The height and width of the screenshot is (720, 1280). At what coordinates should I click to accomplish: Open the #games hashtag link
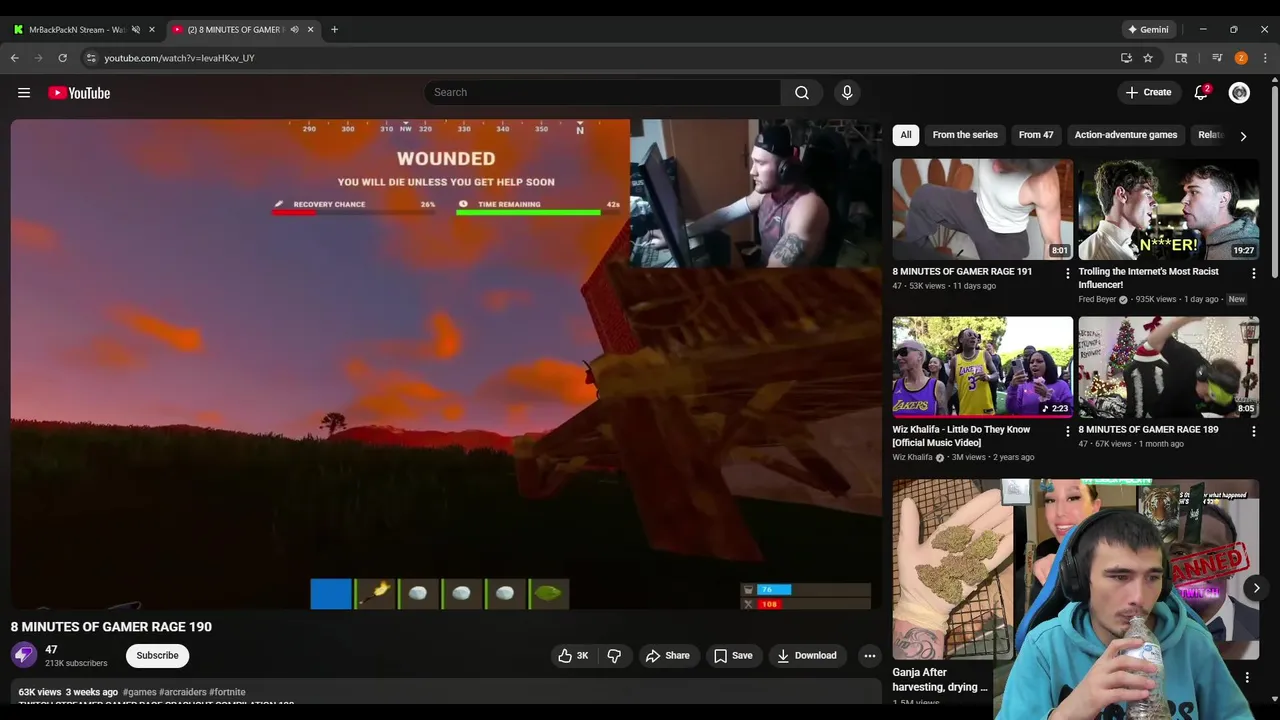[139, 692]
